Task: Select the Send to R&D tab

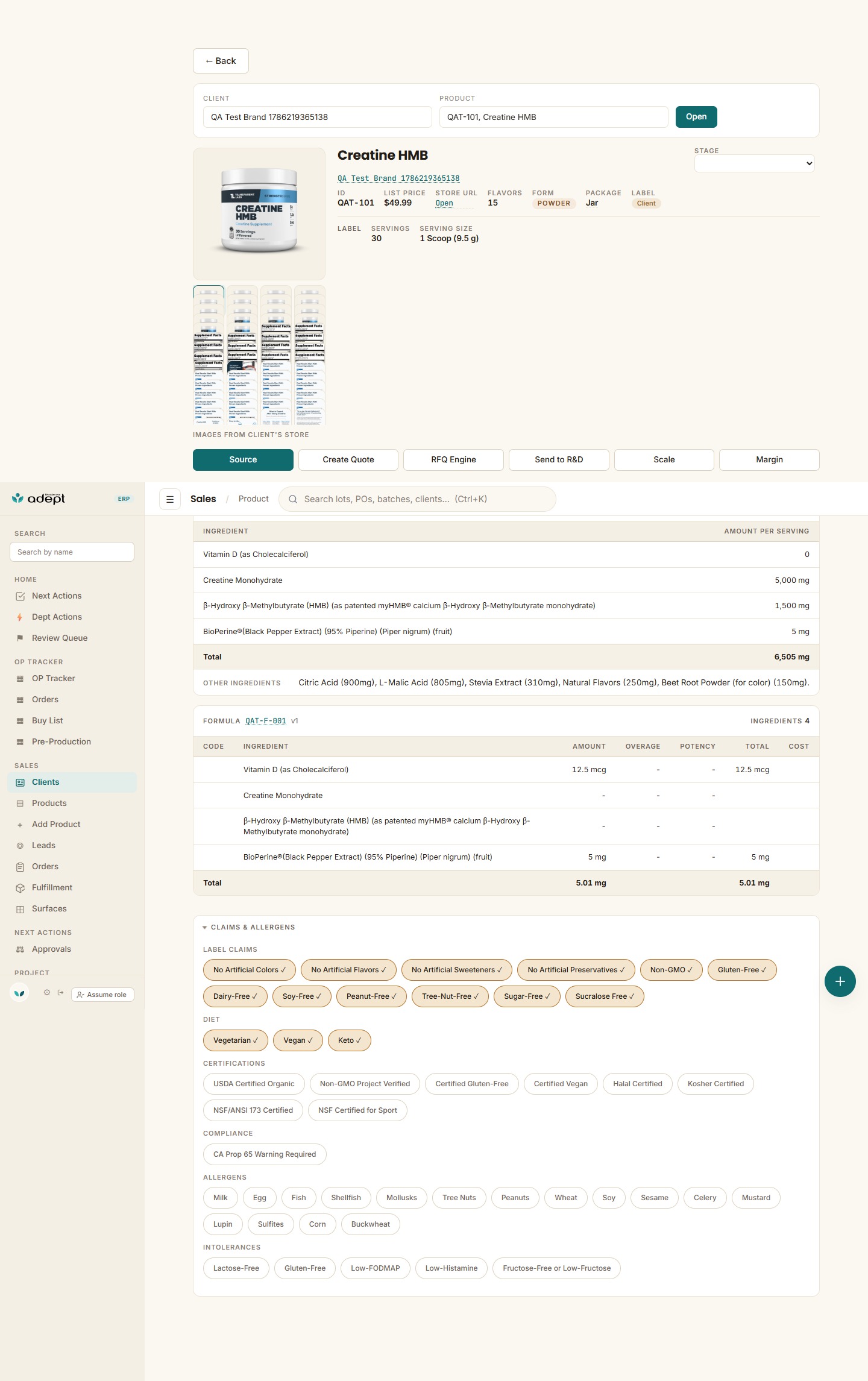Action: click(559, 459)
